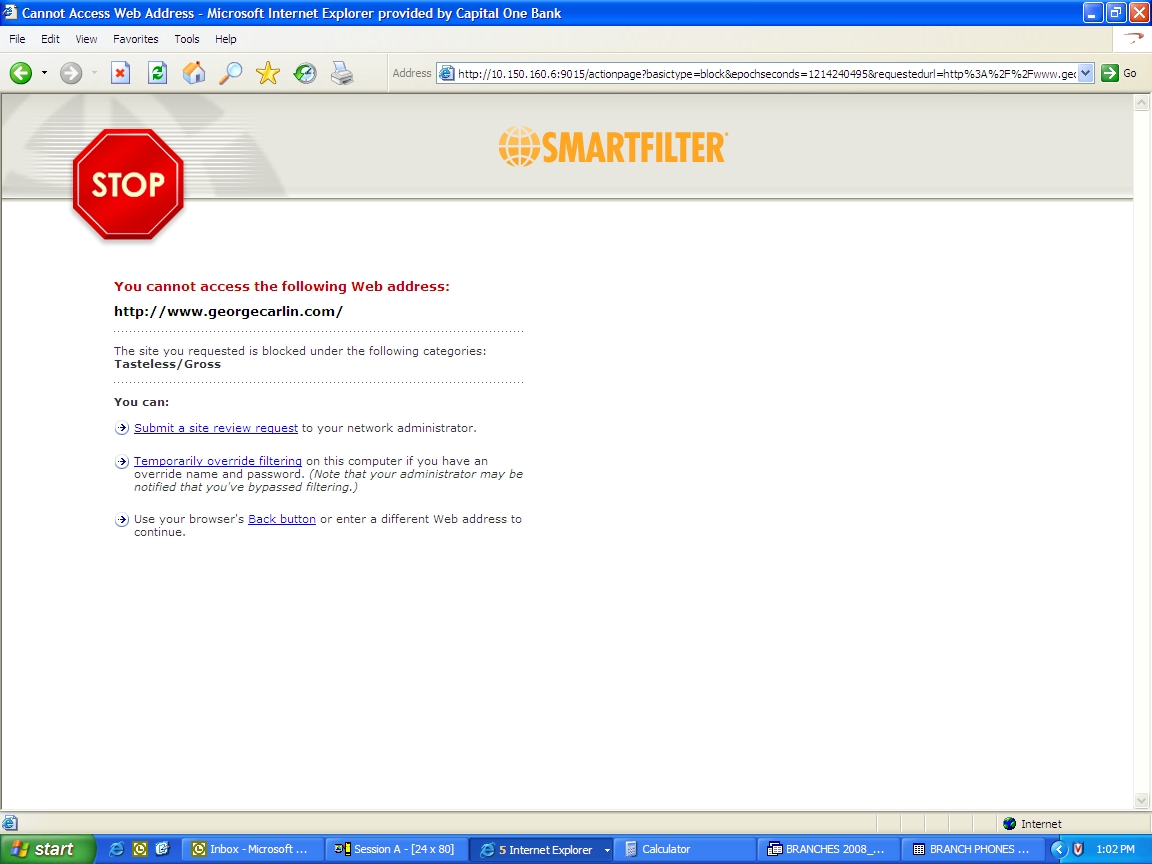Open Favorites star icon
The height and width of the screenshot is (864, 1152).
(267, 73)
